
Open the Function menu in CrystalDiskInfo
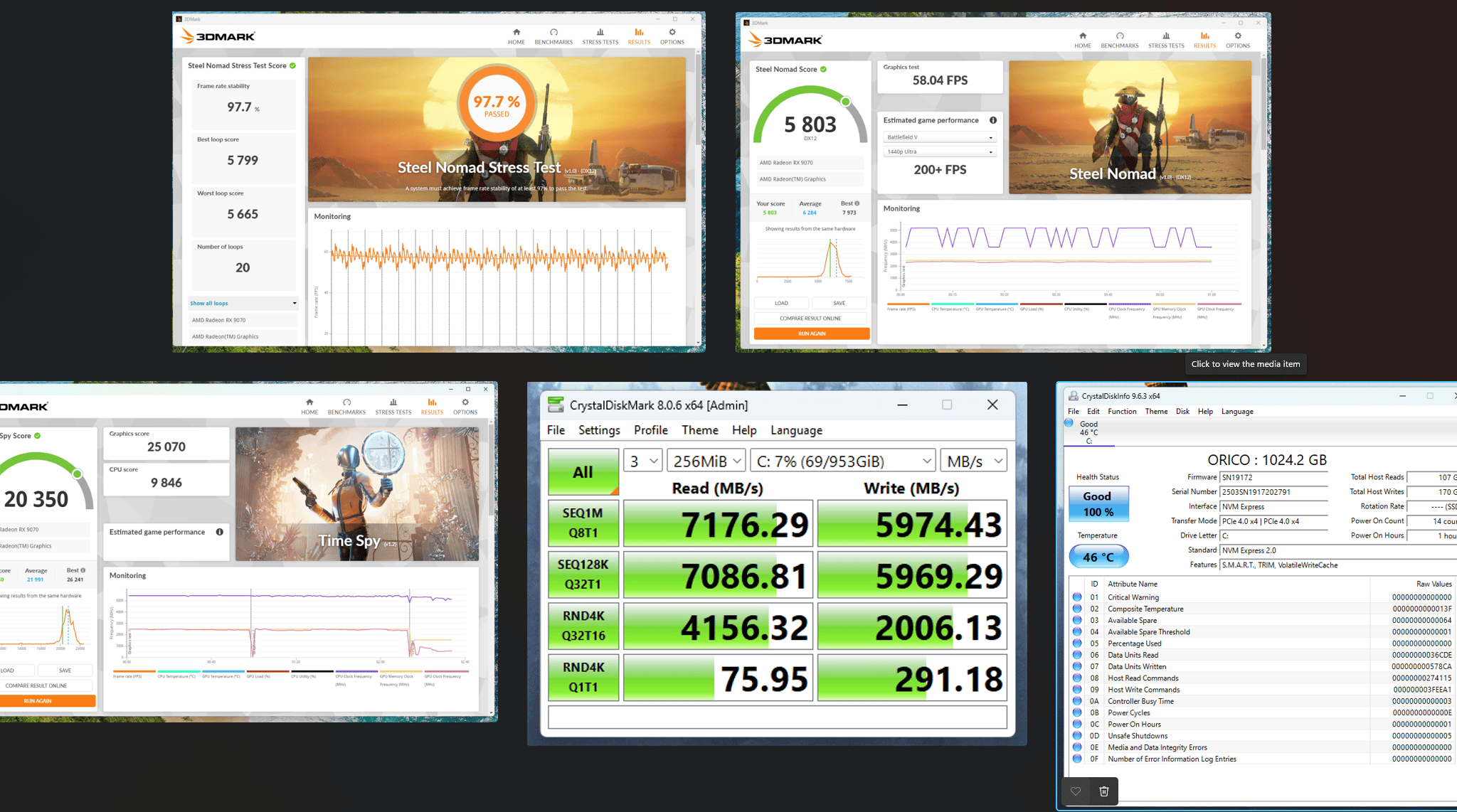pyautogui.click(x=1122, y=411)
